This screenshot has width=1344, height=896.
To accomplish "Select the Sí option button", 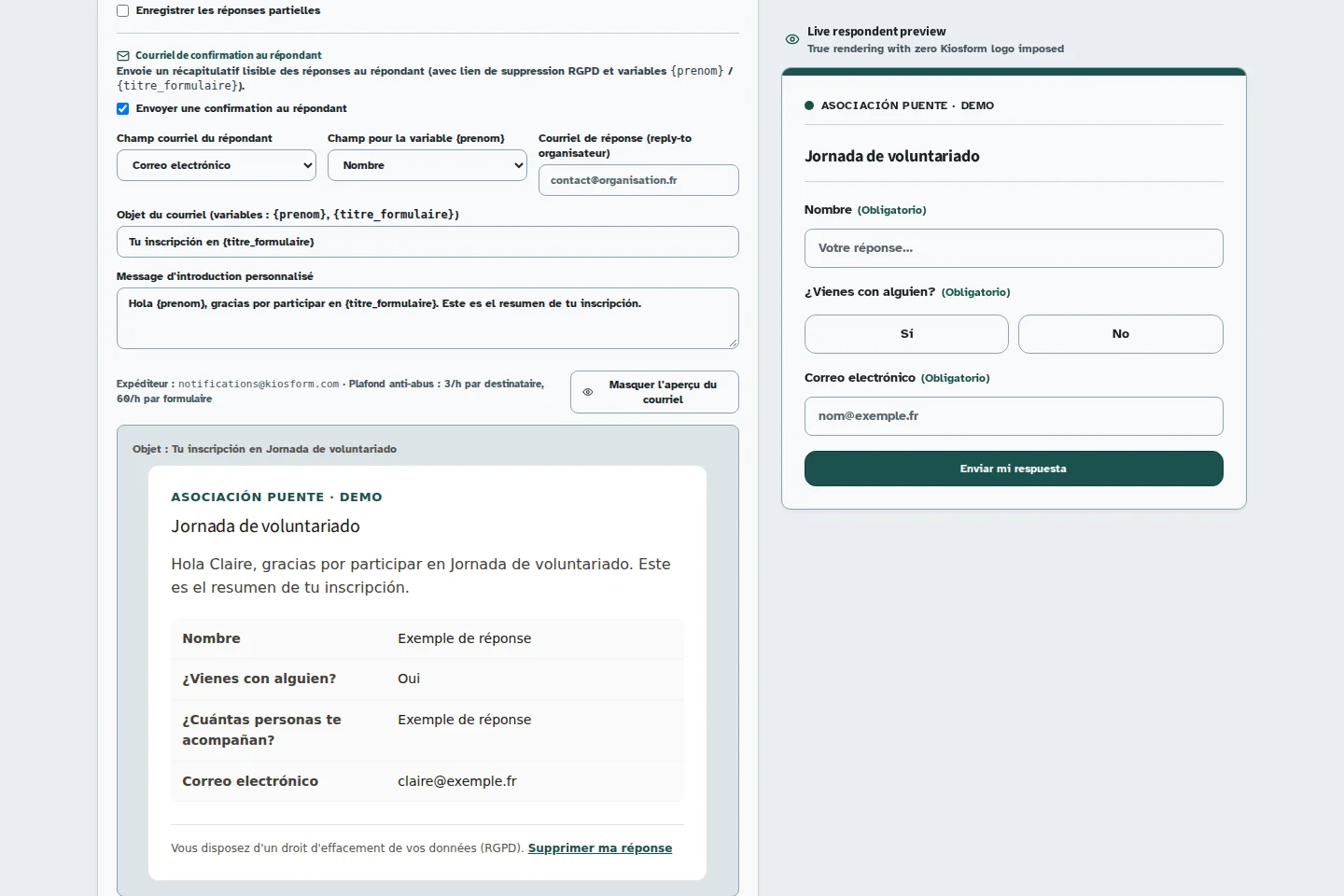I will (906, 334).
